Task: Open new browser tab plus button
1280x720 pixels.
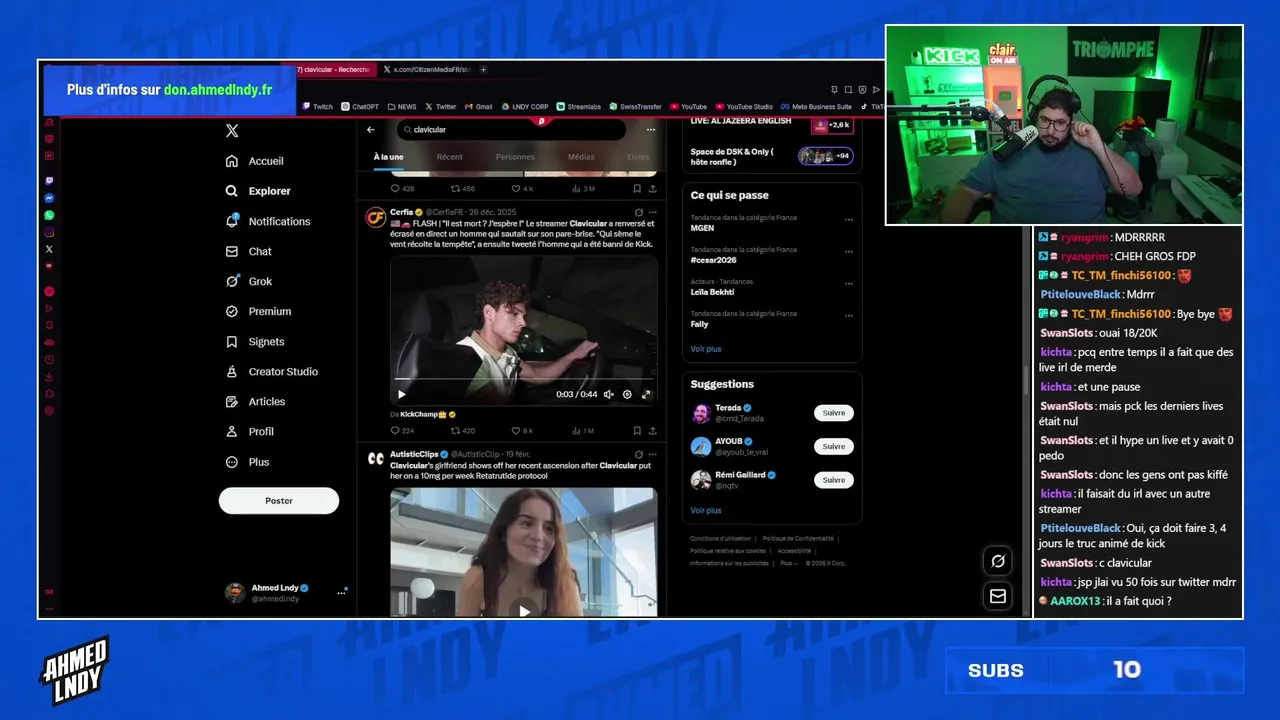Action: click(x=483, y=69)
